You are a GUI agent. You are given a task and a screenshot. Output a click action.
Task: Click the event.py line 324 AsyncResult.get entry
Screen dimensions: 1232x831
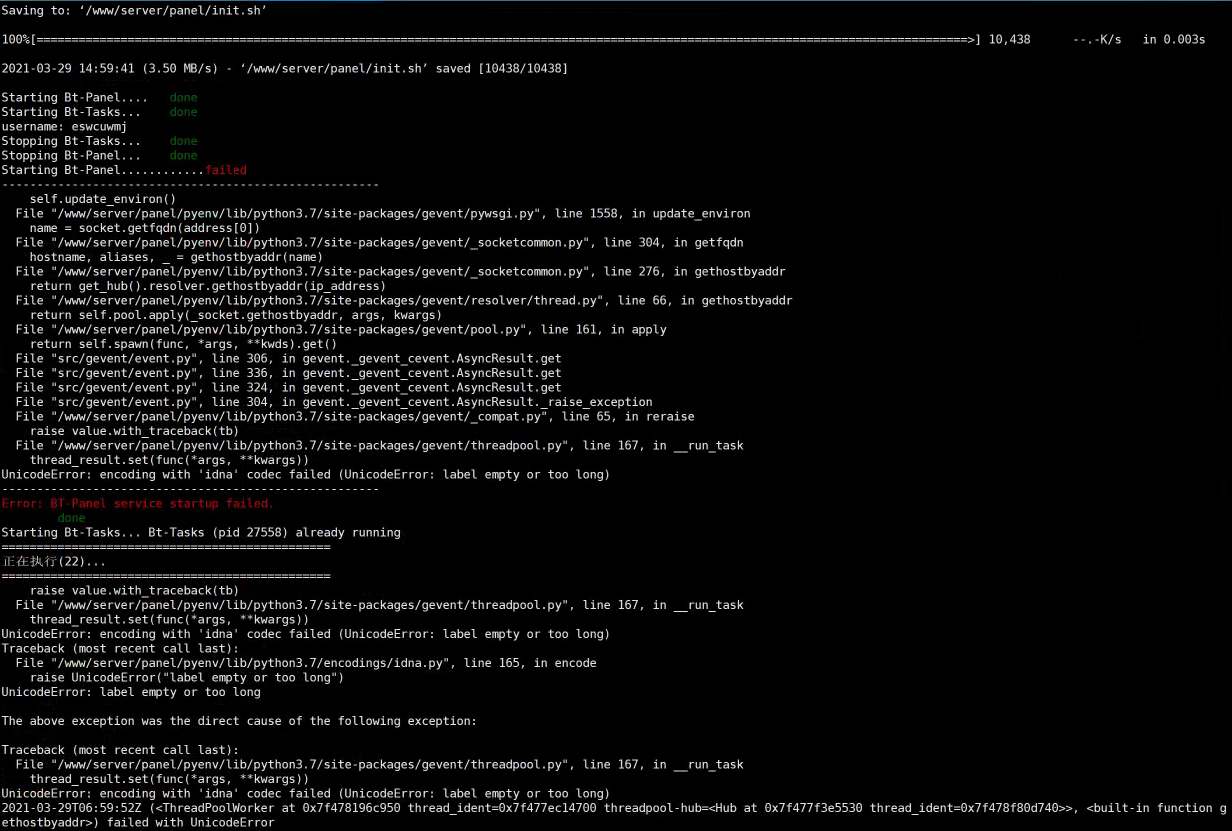[289, 388]
